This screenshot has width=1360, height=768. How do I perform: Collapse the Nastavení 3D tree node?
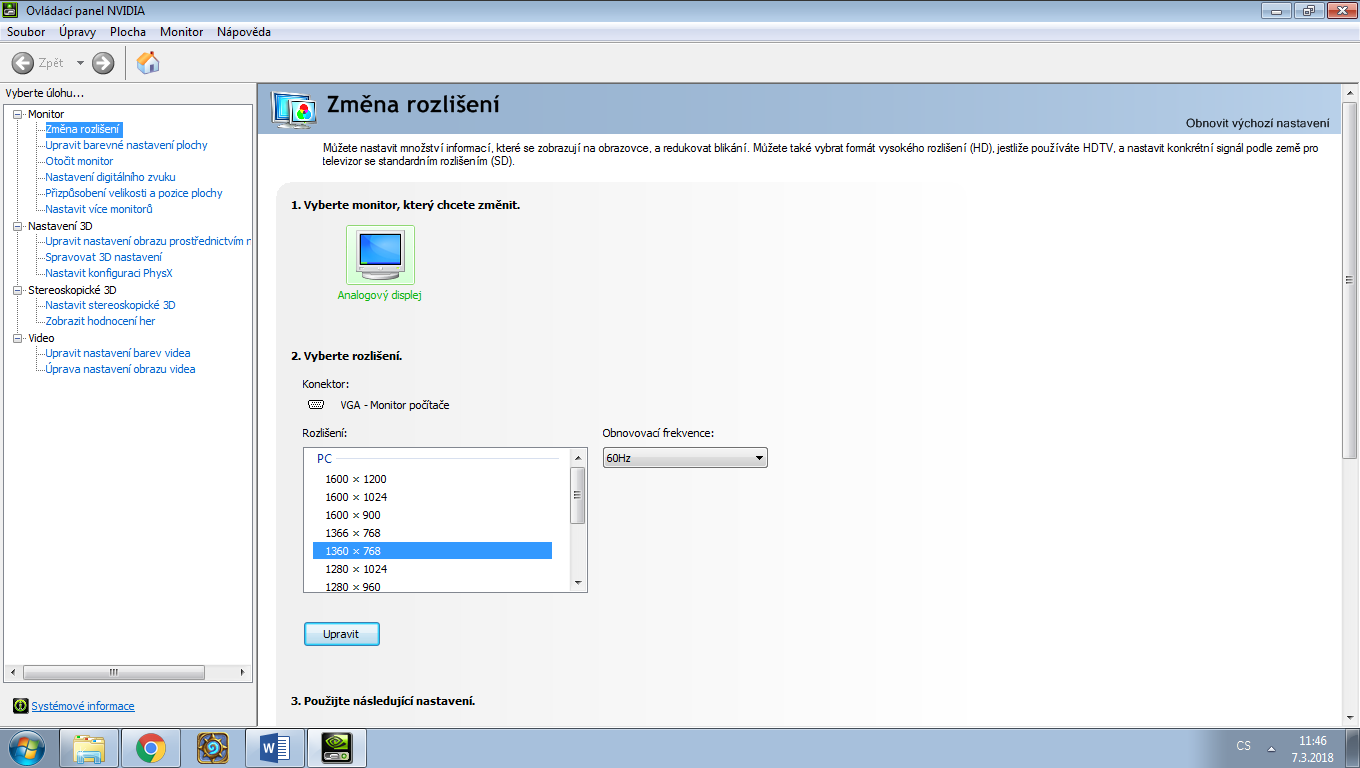coord(17,226)
